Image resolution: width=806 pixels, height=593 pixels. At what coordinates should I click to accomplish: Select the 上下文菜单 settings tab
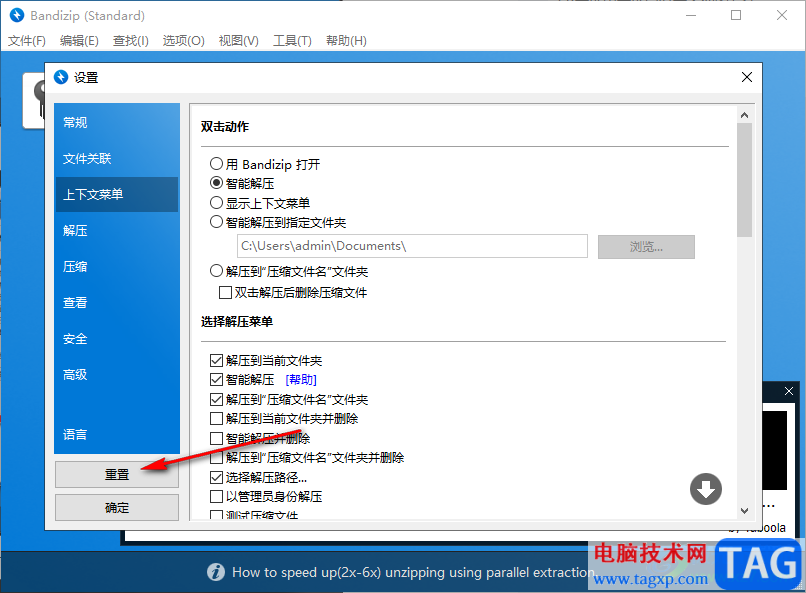[x=117, y=194]
